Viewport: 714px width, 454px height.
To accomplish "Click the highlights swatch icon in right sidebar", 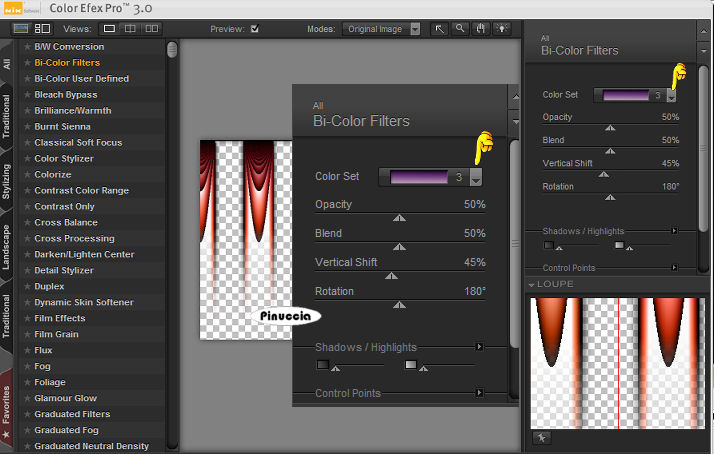I will 619,245.
